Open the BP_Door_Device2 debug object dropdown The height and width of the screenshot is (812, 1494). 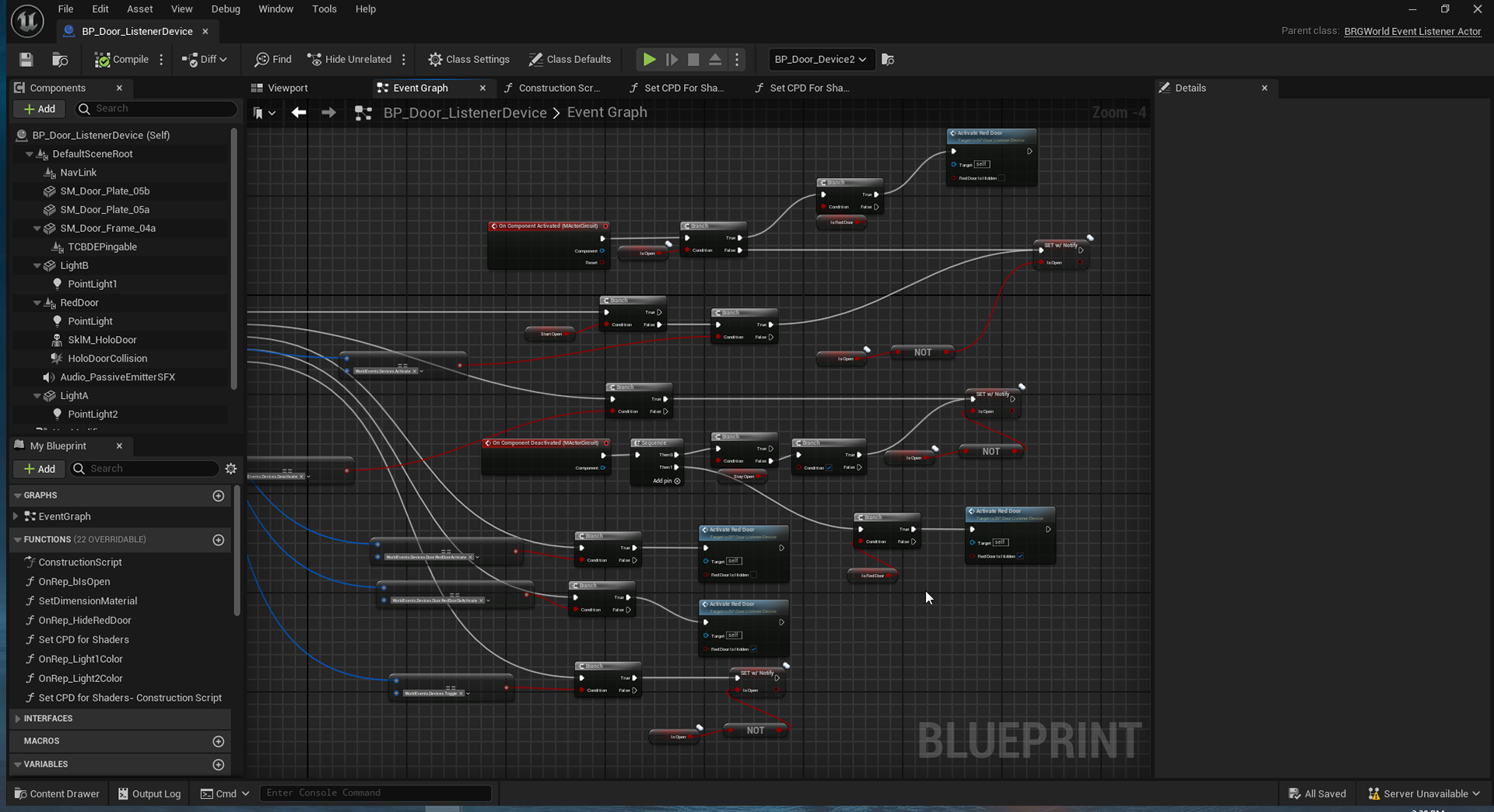(x=821, y=60)
